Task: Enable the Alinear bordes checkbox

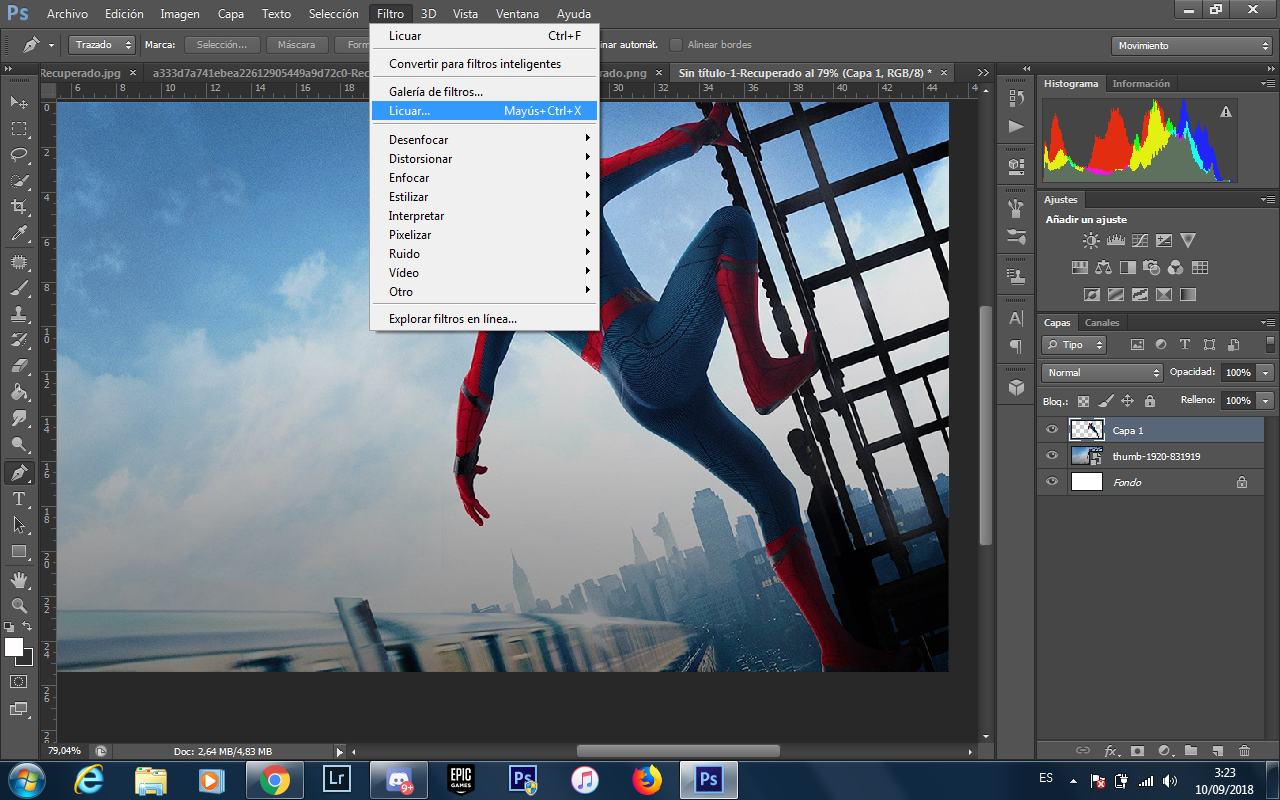Action: [676, 45]
